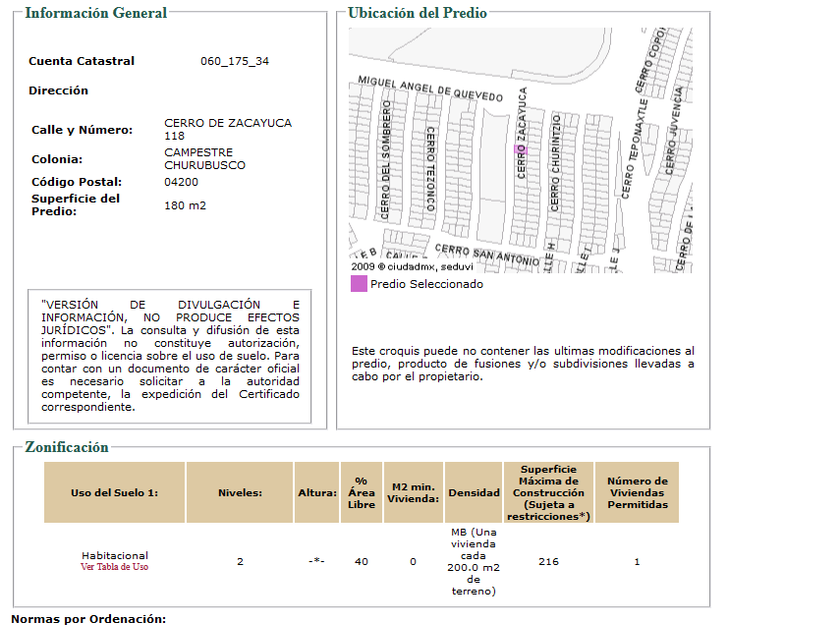Select the street address CERRO DE ZACAYUCA 118
This screenshot has width=840, height=630.
click(x=228, y=130)
